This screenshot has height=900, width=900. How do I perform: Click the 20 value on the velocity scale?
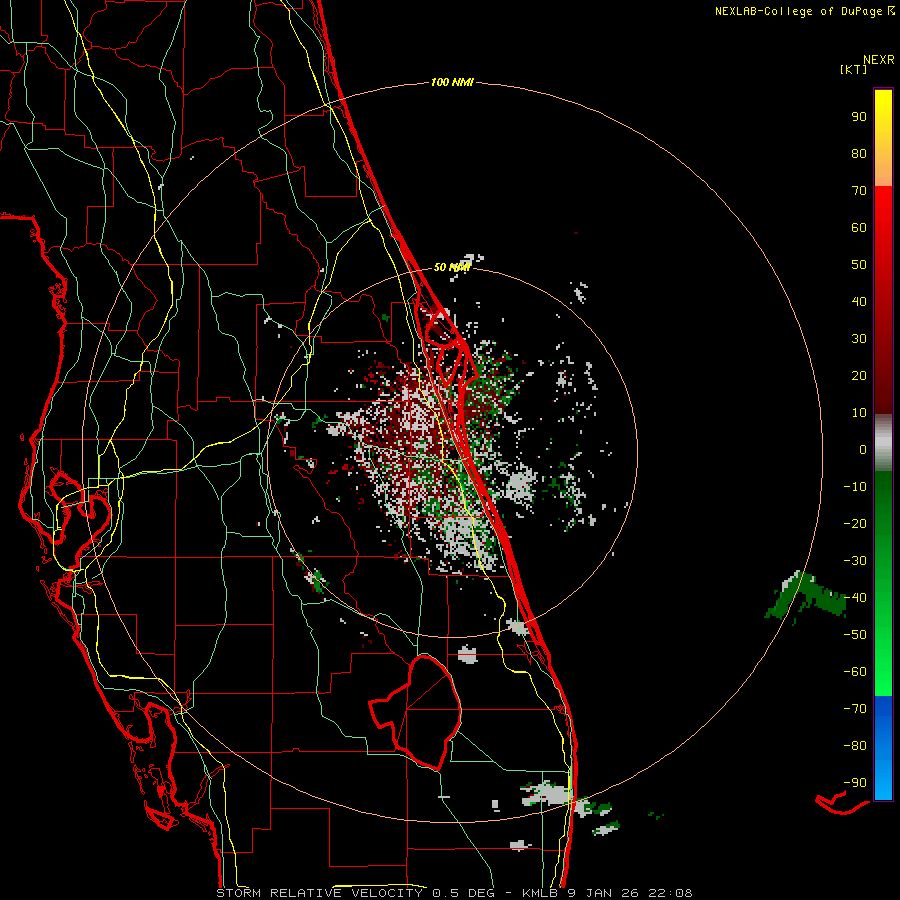pyautogui.click(x=859, y=375)
